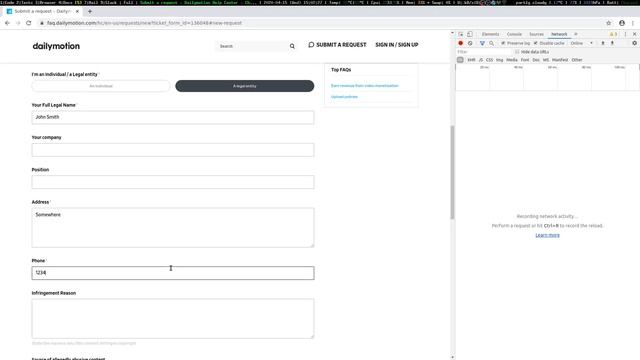Screen dimensions: 640x360
Task: Filter network requests by JS
Action: 481,60
